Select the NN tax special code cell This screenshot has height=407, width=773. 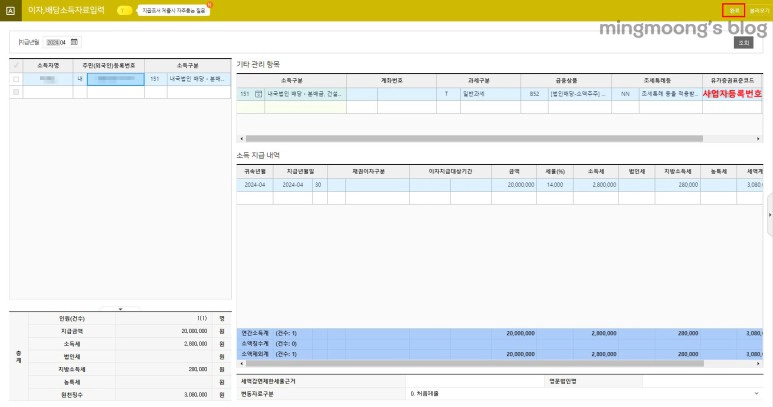click(626, 94)
